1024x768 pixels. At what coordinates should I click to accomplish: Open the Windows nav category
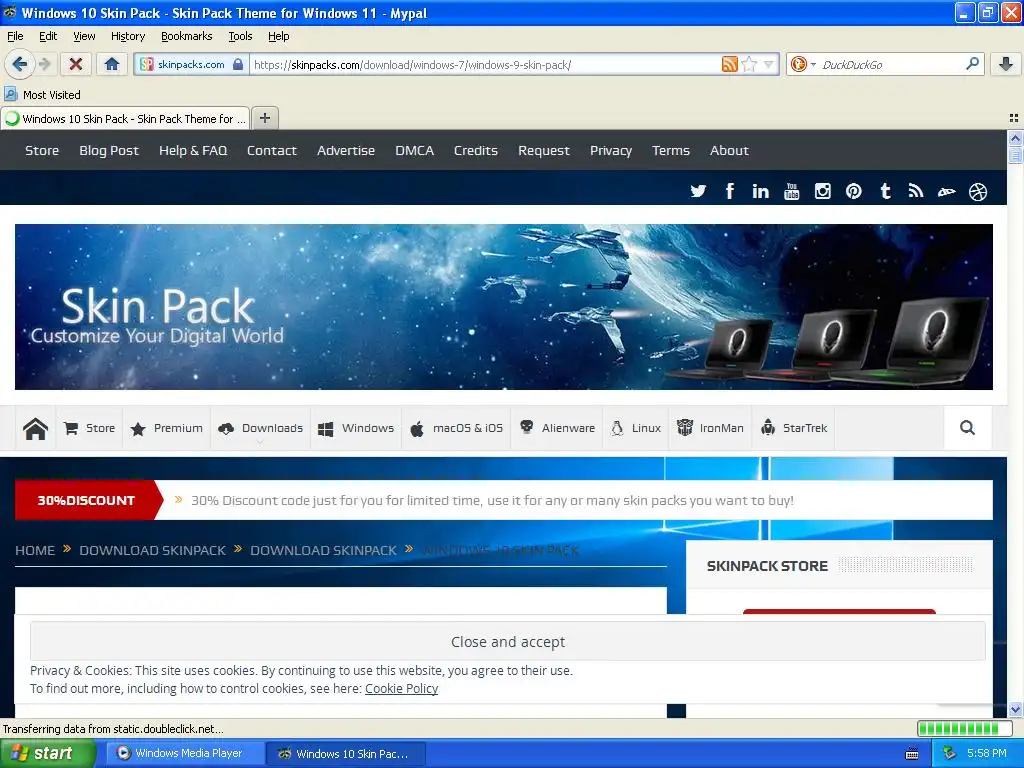[356, 428]
